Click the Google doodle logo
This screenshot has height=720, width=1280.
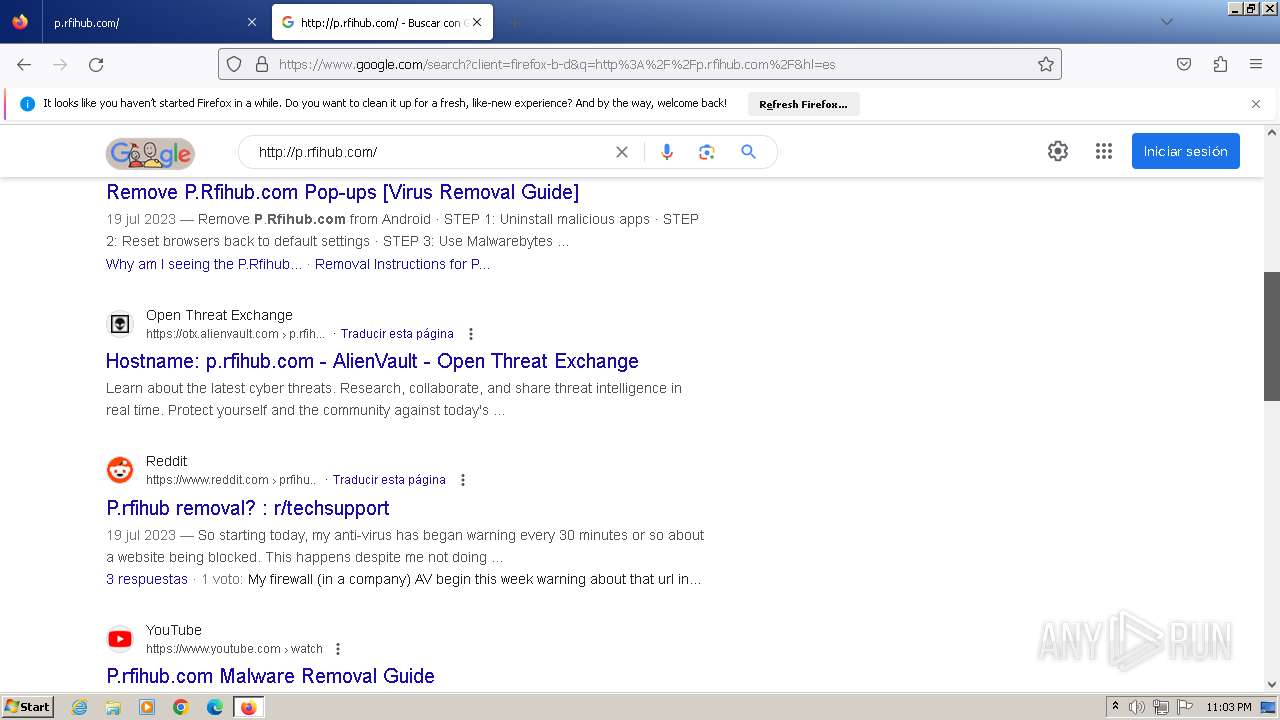(150, 153)
